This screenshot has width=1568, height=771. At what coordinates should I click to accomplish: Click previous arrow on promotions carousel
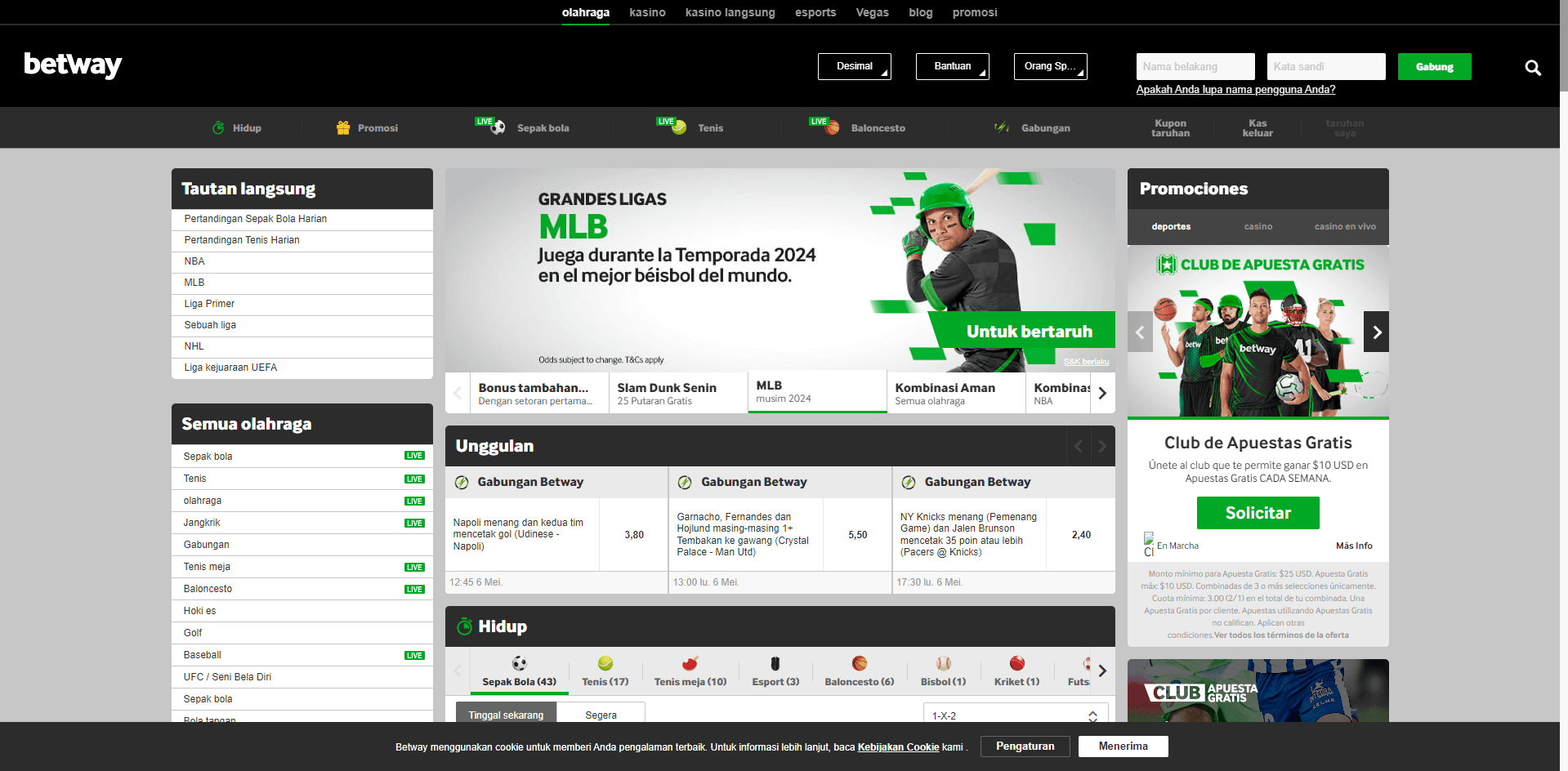coord(1140,332)
